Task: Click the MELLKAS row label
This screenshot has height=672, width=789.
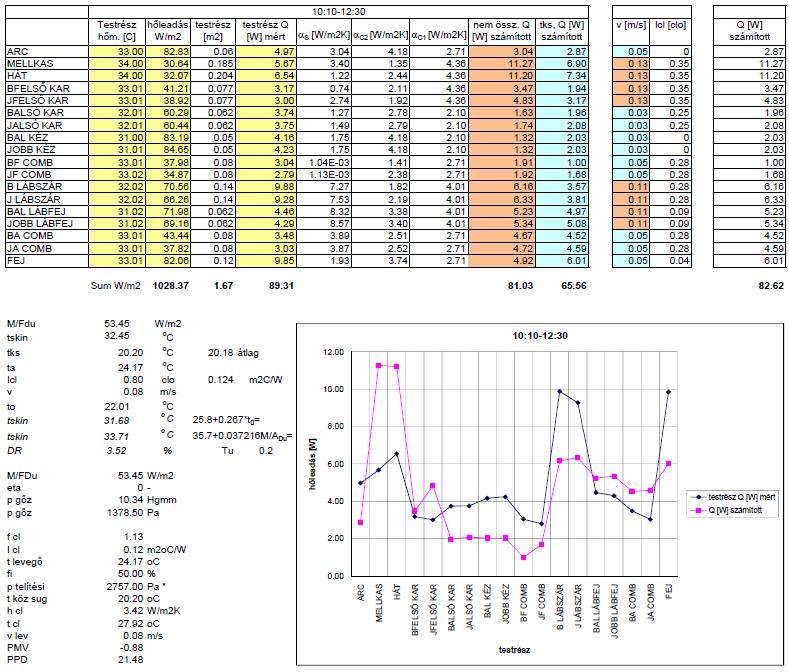Action: (47, 64)
